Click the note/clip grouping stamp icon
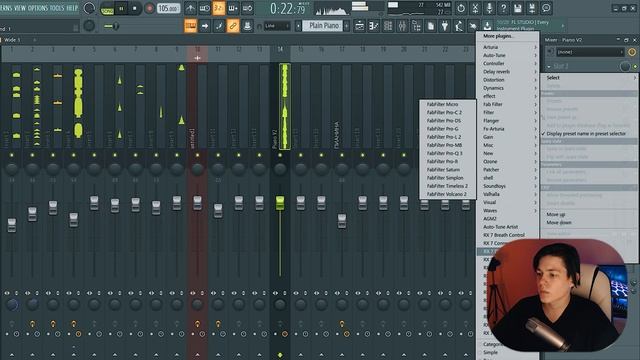This screenshot has width=640, height=360. pos(247,26)
